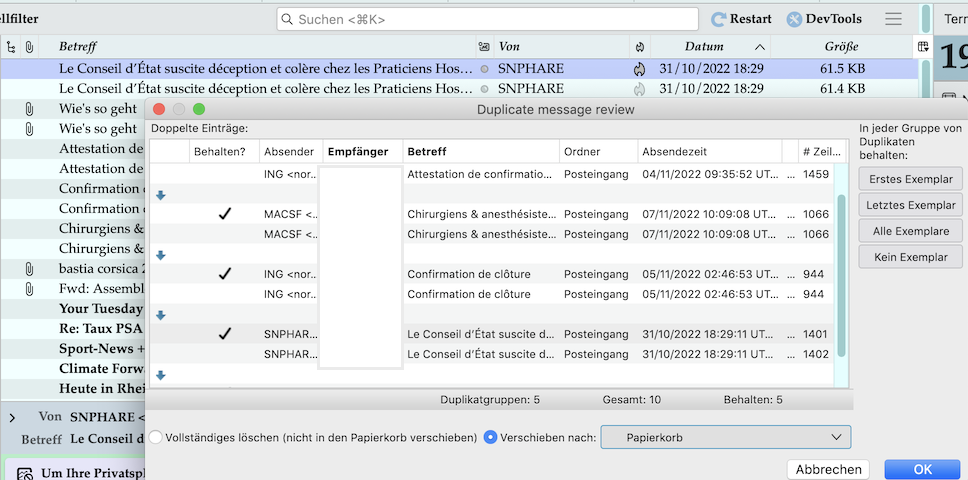Click the junk status column header icon

click(x=640, y=46)
